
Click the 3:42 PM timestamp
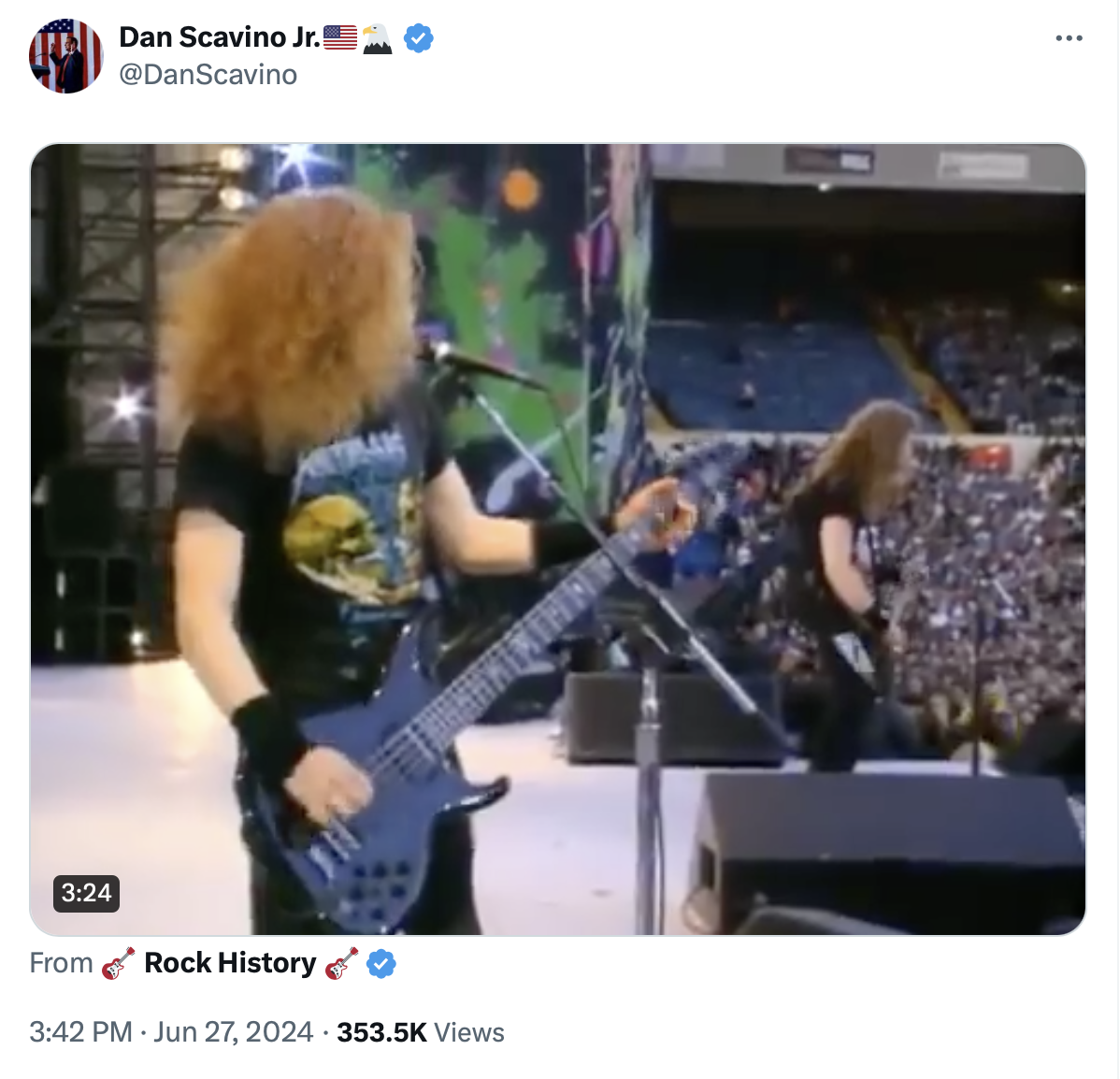pyautogui.click(x=80, y=1032)
